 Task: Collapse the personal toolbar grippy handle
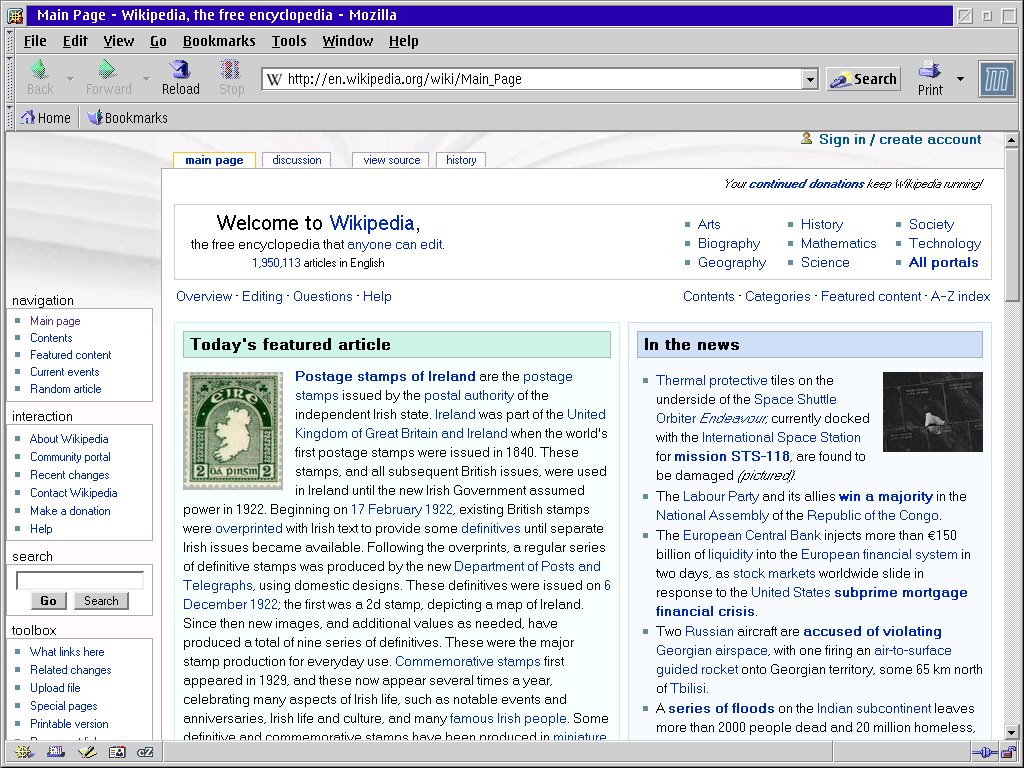[x=10, y=117]
